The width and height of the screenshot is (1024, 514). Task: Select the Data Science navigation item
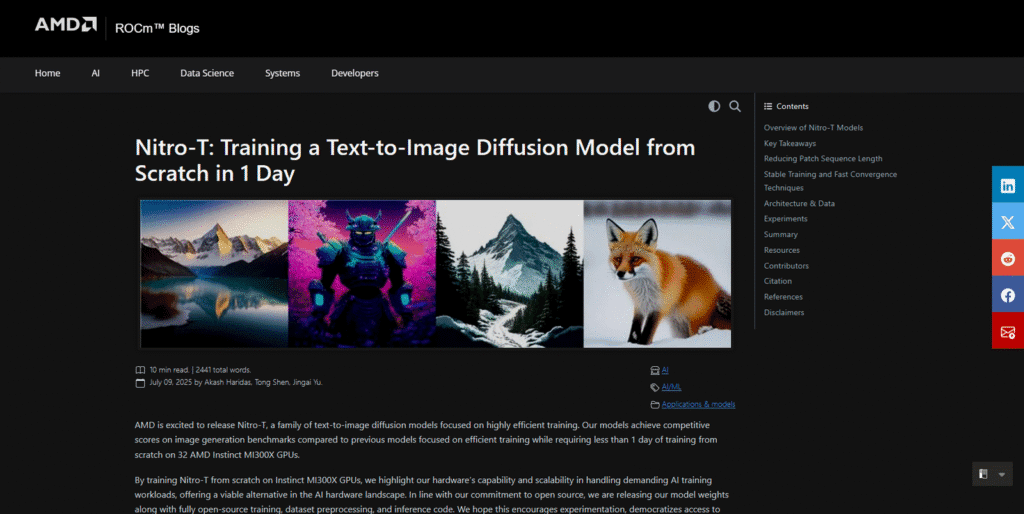click(207, 73)
